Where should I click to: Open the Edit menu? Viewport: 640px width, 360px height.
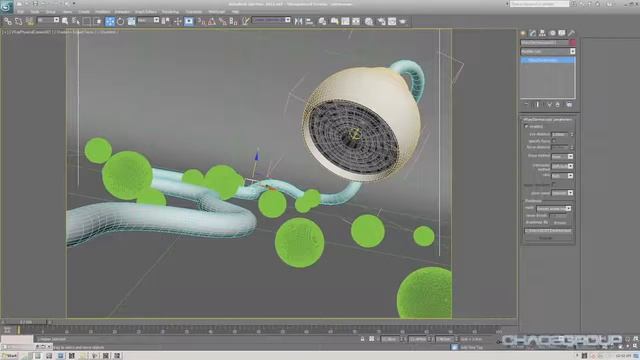20,12
